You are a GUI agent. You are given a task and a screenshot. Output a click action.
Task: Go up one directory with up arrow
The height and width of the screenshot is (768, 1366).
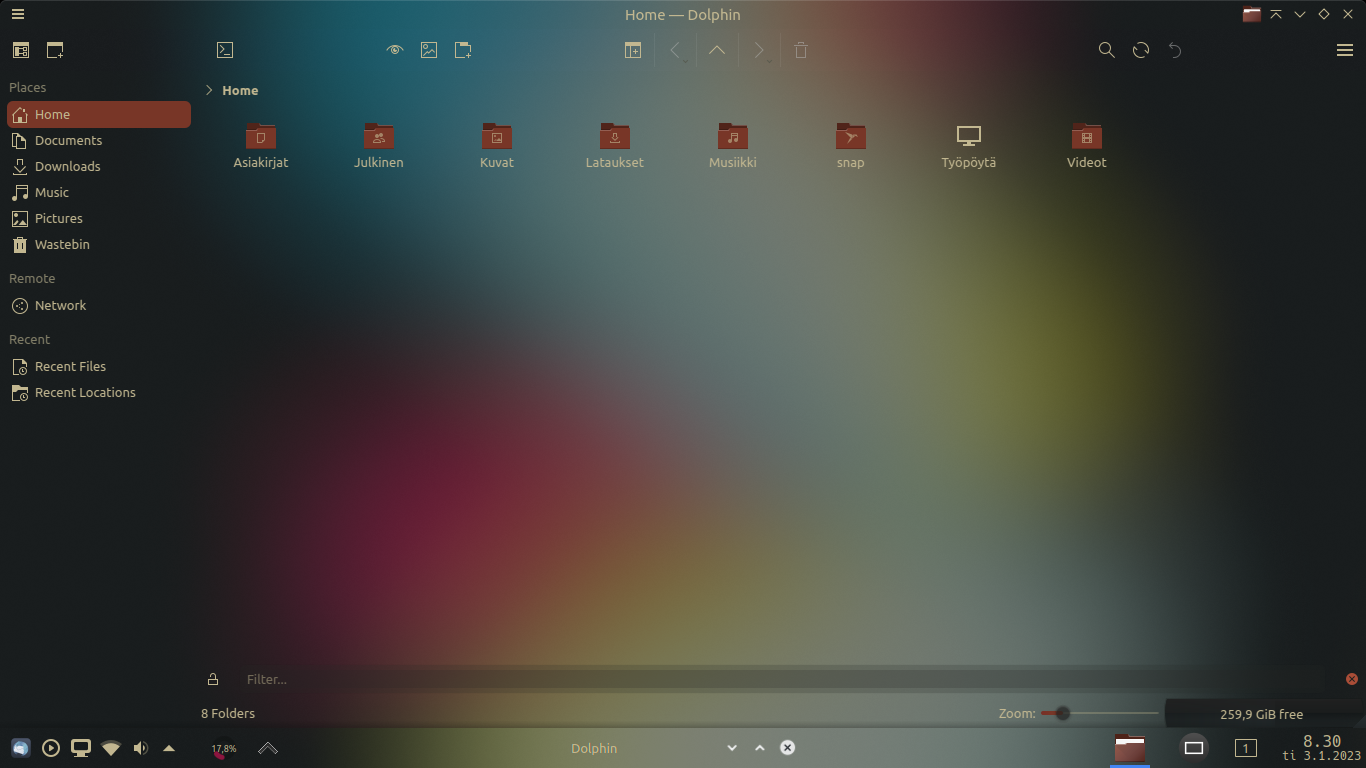point(717,50)
